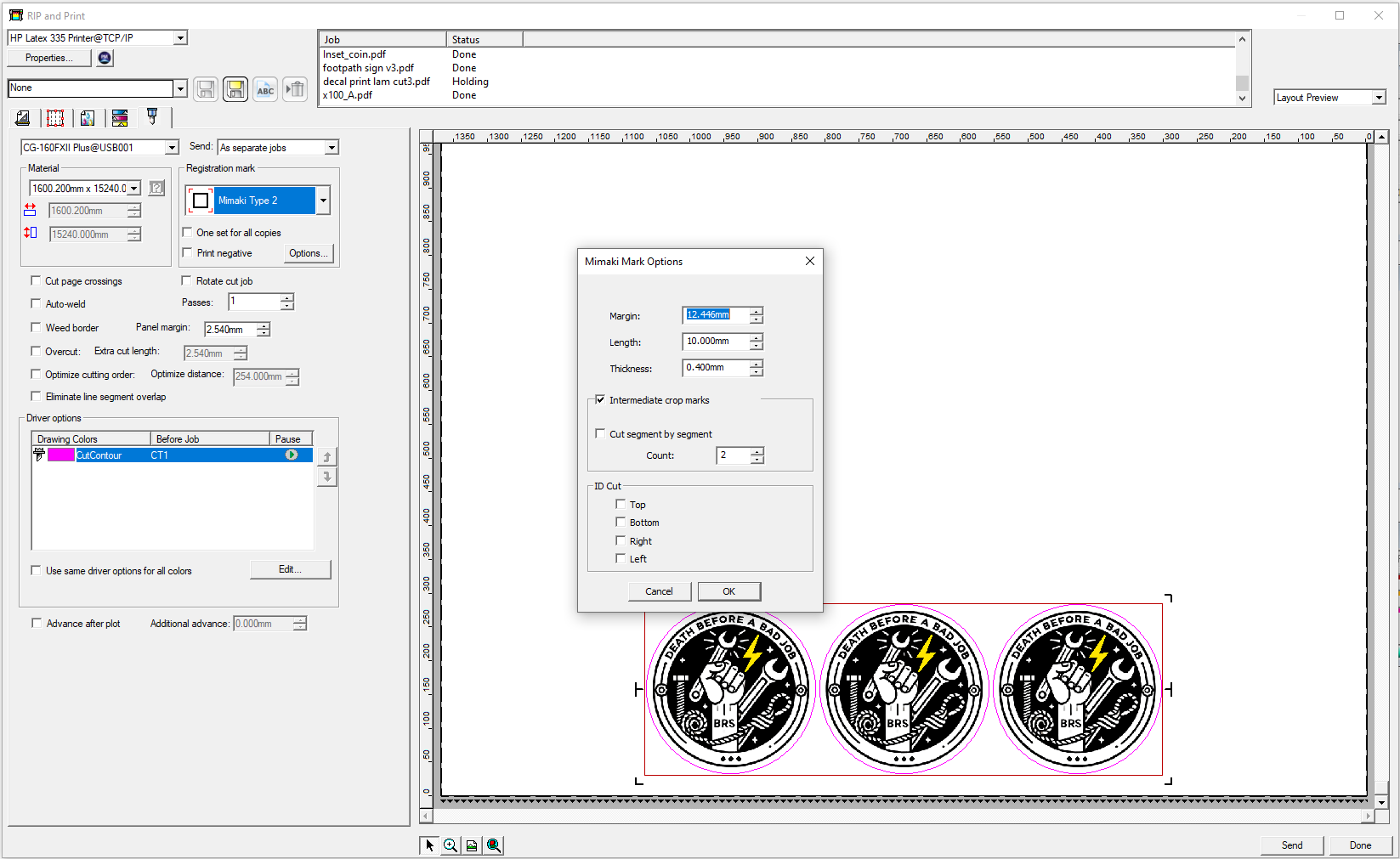
Task: Switch to the color management tab icon
Action: coord(88,118)
